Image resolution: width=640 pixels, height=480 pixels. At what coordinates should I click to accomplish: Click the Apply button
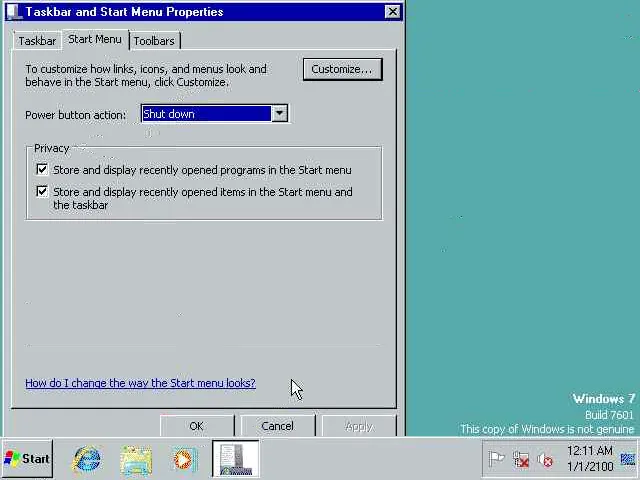coord(359,426)
